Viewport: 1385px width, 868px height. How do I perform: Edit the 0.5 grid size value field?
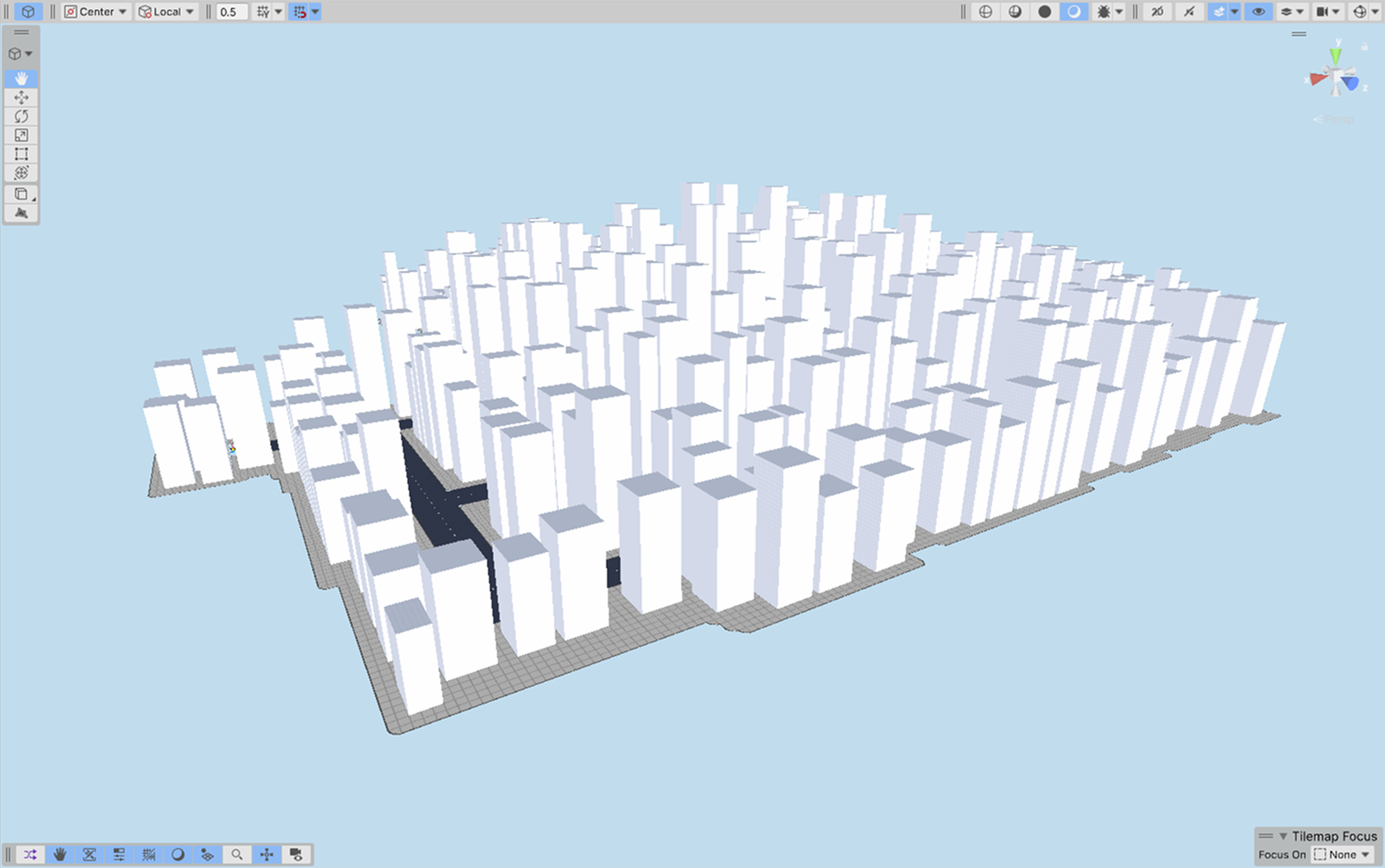tap(230, 12)
